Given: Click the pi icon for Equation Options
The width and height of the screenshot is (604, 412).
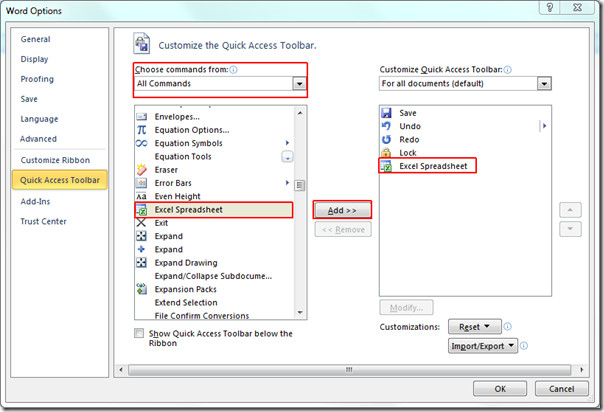Looking at the screenshot, I should point(141,130).
